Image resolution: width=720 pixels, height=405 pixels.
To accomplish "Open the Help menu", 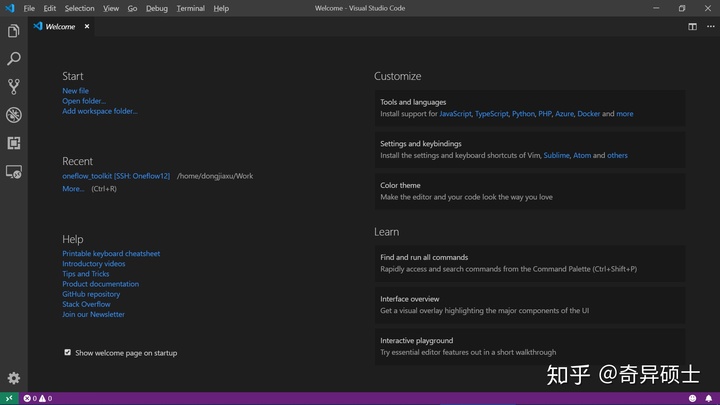I will pyautogui.click(x=221, y=8).
